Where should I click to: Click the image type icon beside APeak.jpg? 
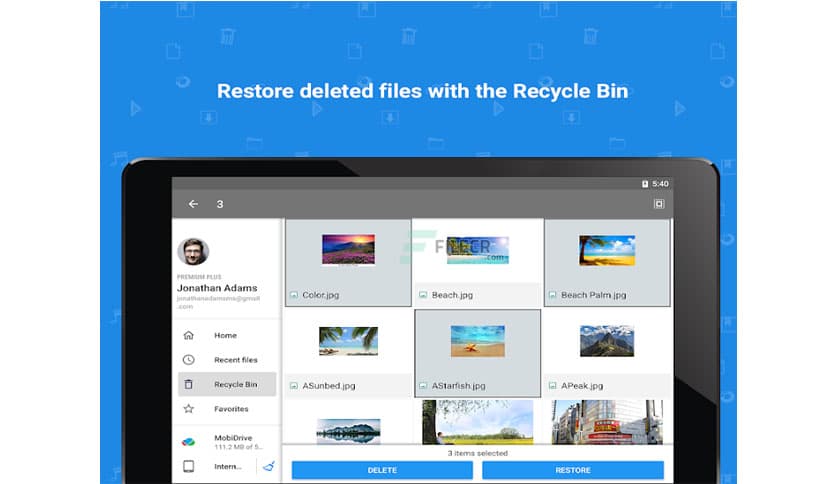[552, 385]
